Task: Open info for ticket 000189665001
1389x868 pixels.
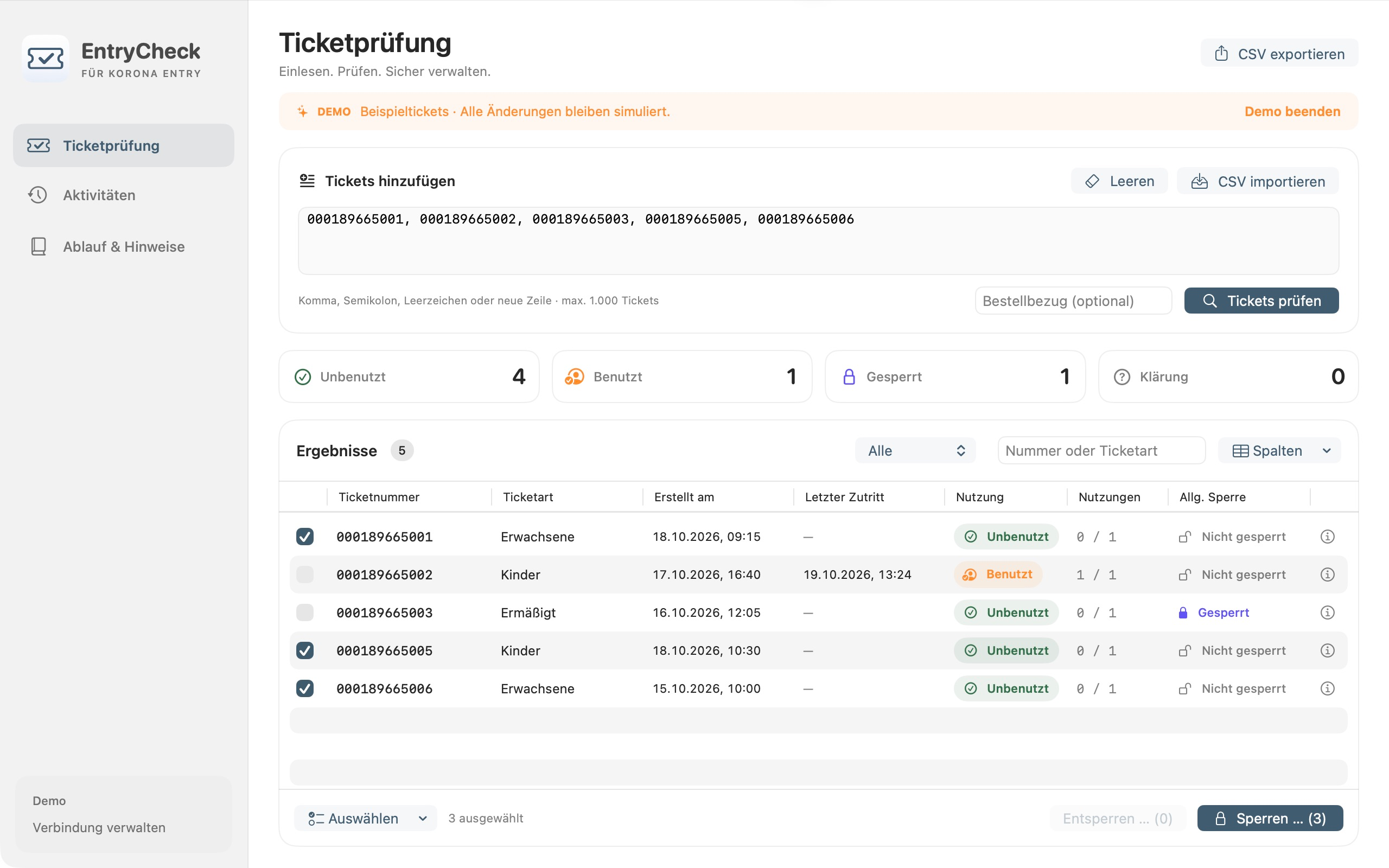Action: (x=1327, y=537)
